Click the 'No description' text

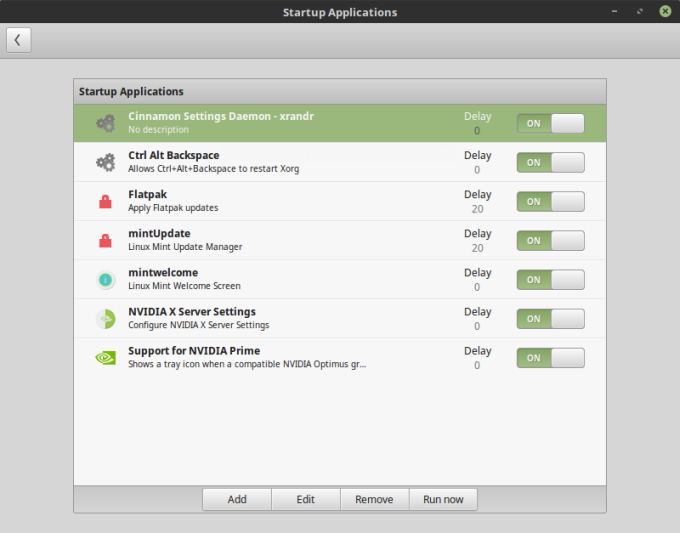[158, 130]
